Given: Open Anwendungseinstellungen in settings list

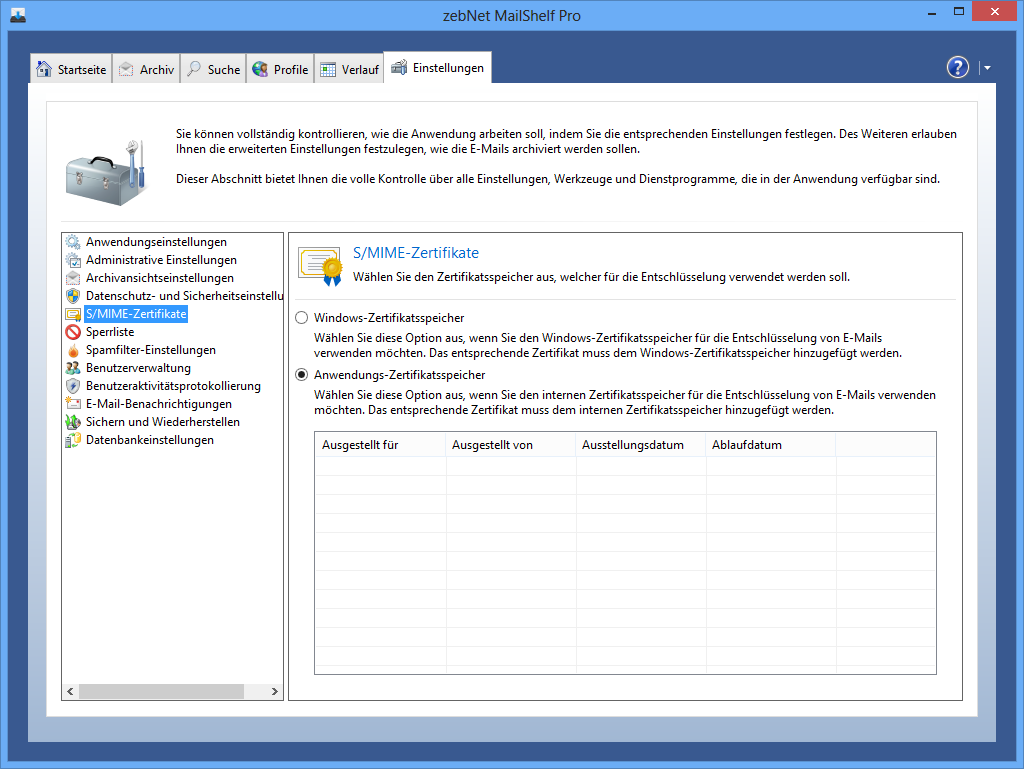Looking at the screenshot, I should pos(156,242).
